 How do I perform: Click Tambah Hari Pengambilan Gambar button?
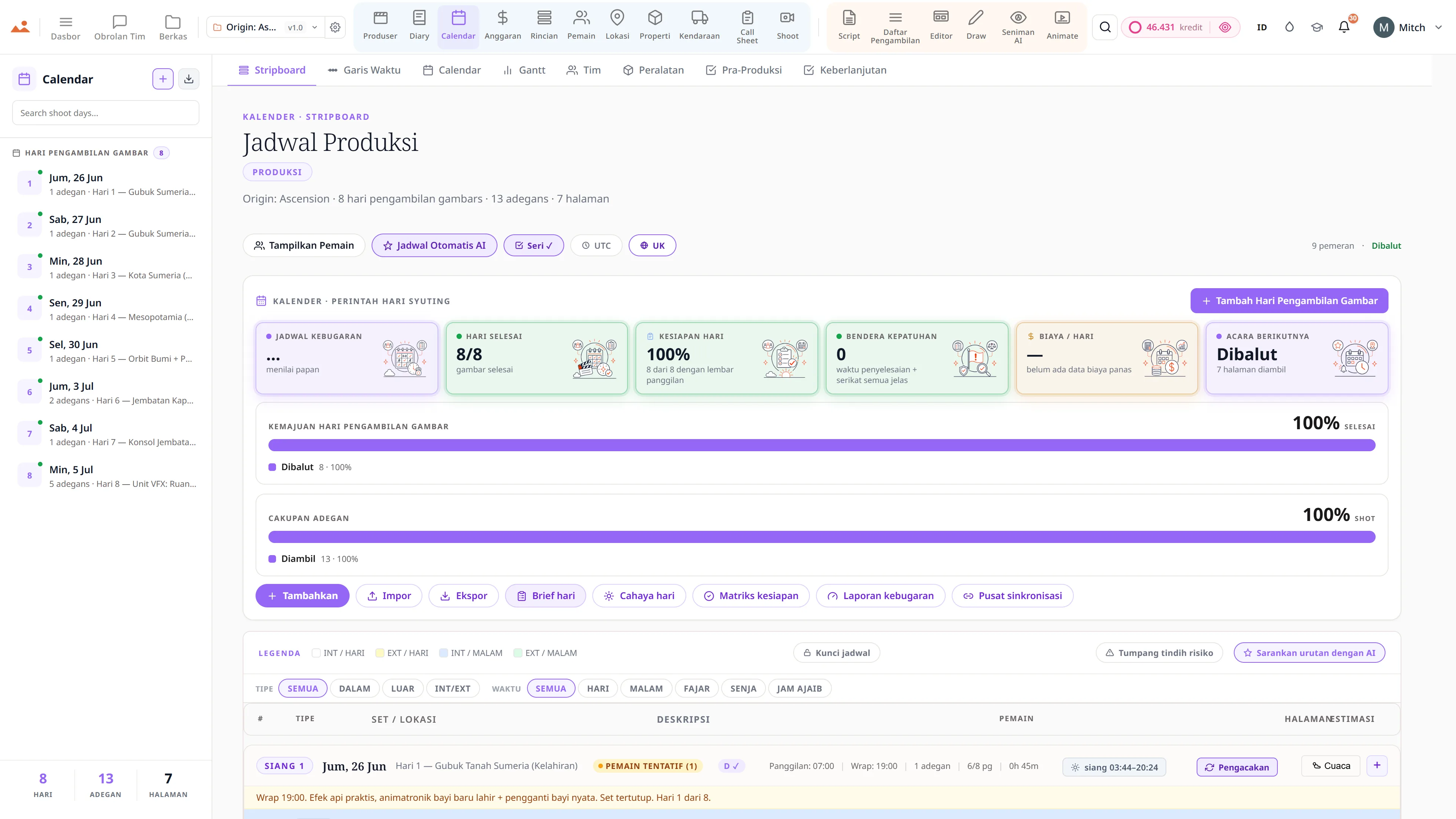tap(1289, 301)
